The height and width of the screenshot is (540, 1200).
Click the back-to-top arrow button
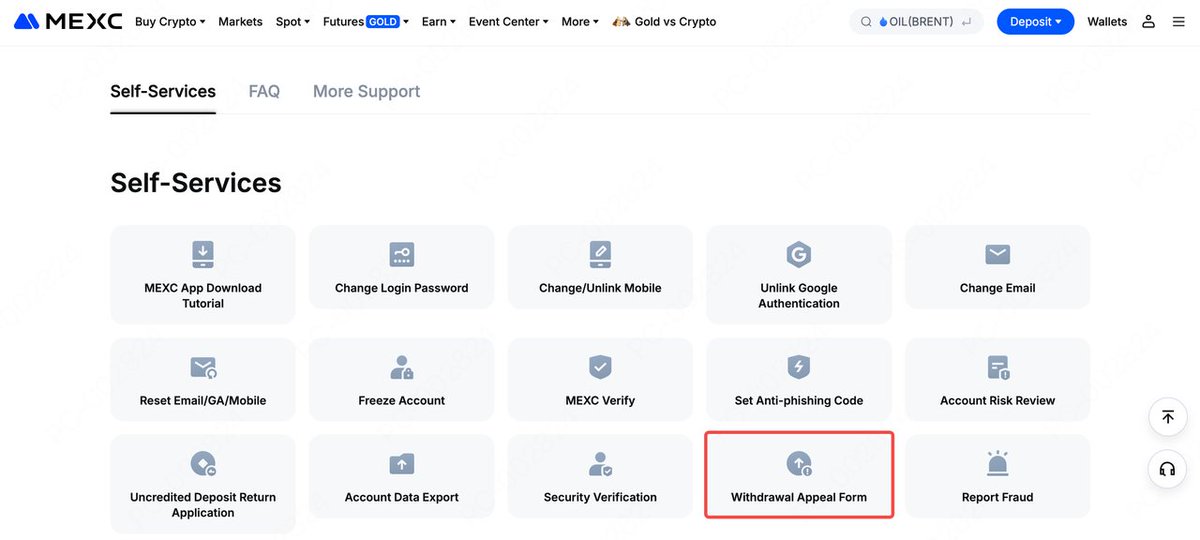(1167, 417)
